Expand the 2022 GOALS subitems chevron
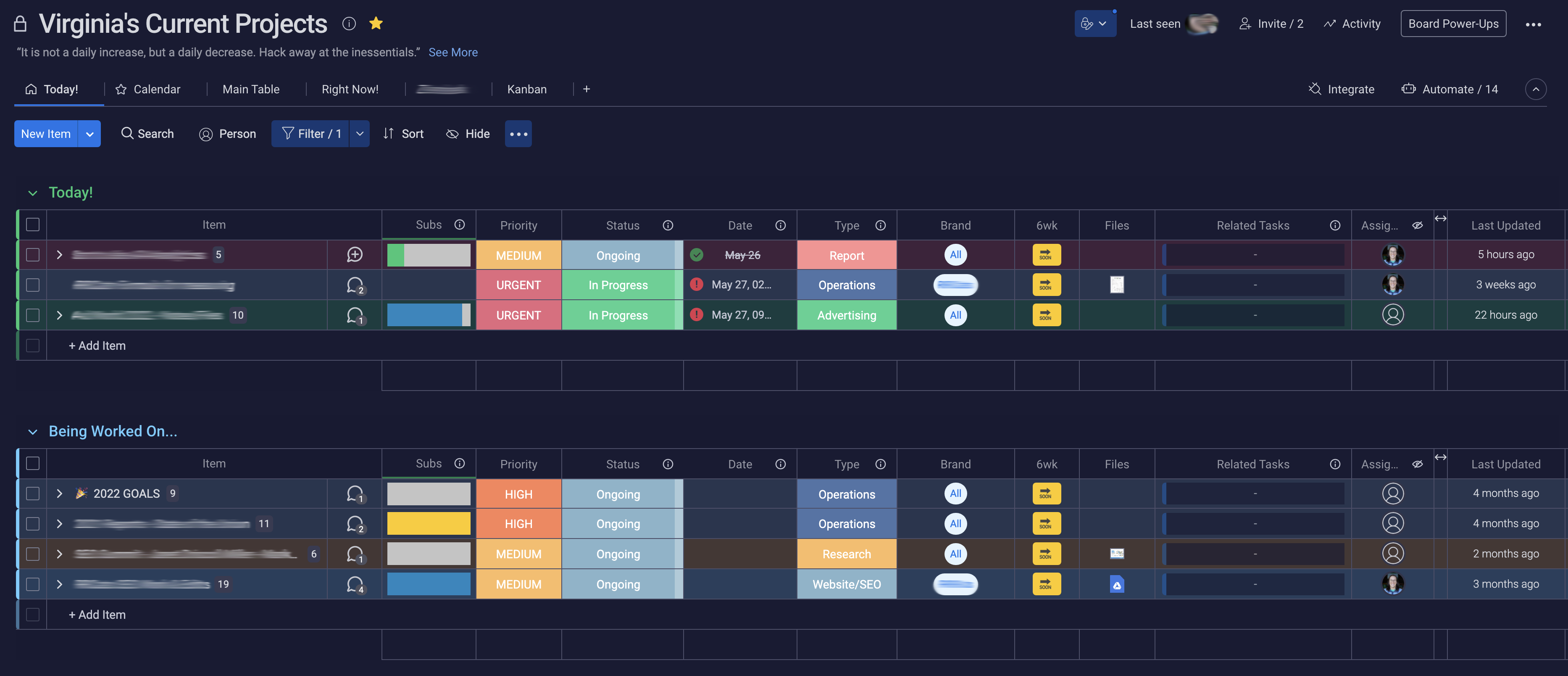The width and height of the screenshot is (1568, 676). [x=59, y=493]
